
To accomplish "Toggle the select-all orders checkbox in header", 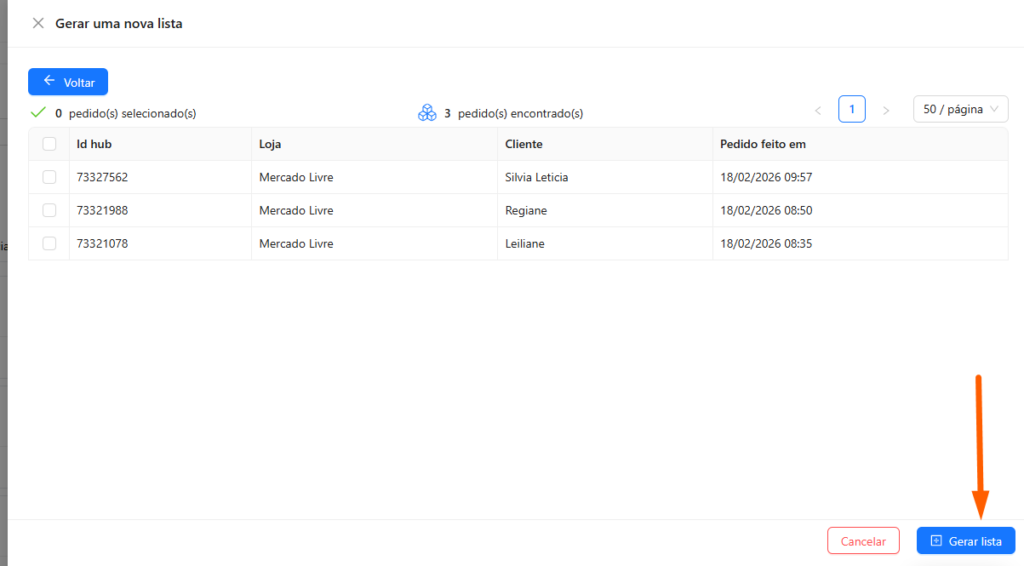I will click(x=49, y=144).
